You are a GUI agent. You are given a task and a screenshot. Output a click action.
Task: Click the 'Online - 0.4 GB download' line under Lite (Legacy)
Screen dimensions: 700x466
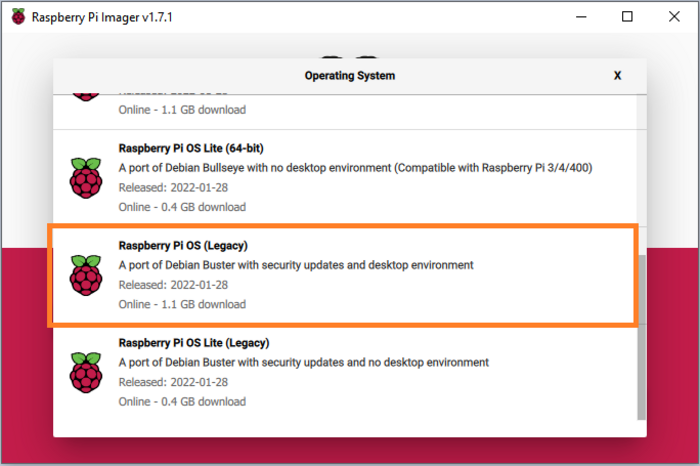pyautogui.click(x=182, y=402)
